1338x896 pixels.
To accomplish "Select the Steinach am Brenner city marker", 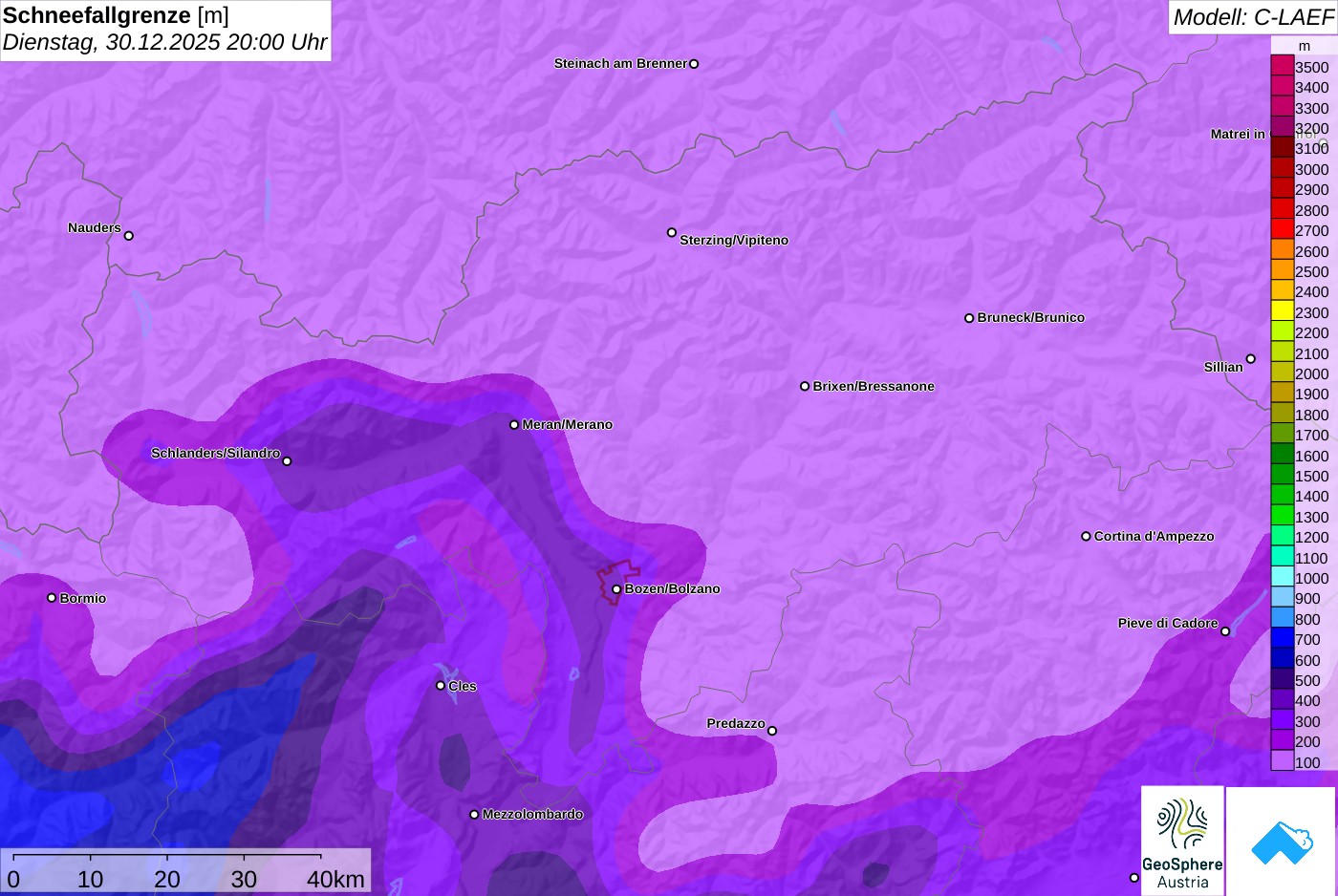I will [x=694, y=64].
